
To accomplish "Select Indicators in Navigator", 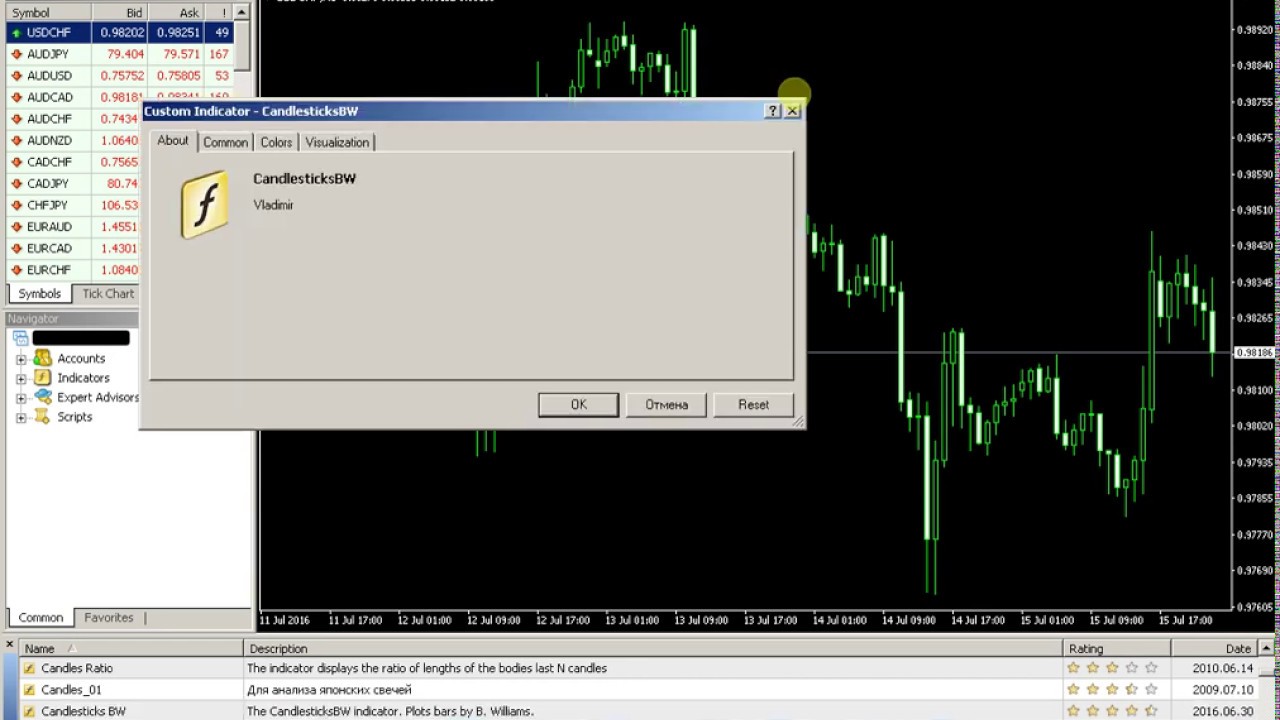I will (x=83, y=378).
